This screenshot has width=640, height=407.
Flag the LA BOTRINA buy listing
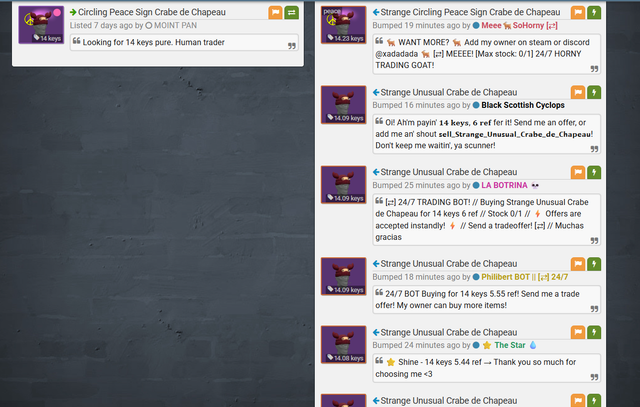(578, 172)
